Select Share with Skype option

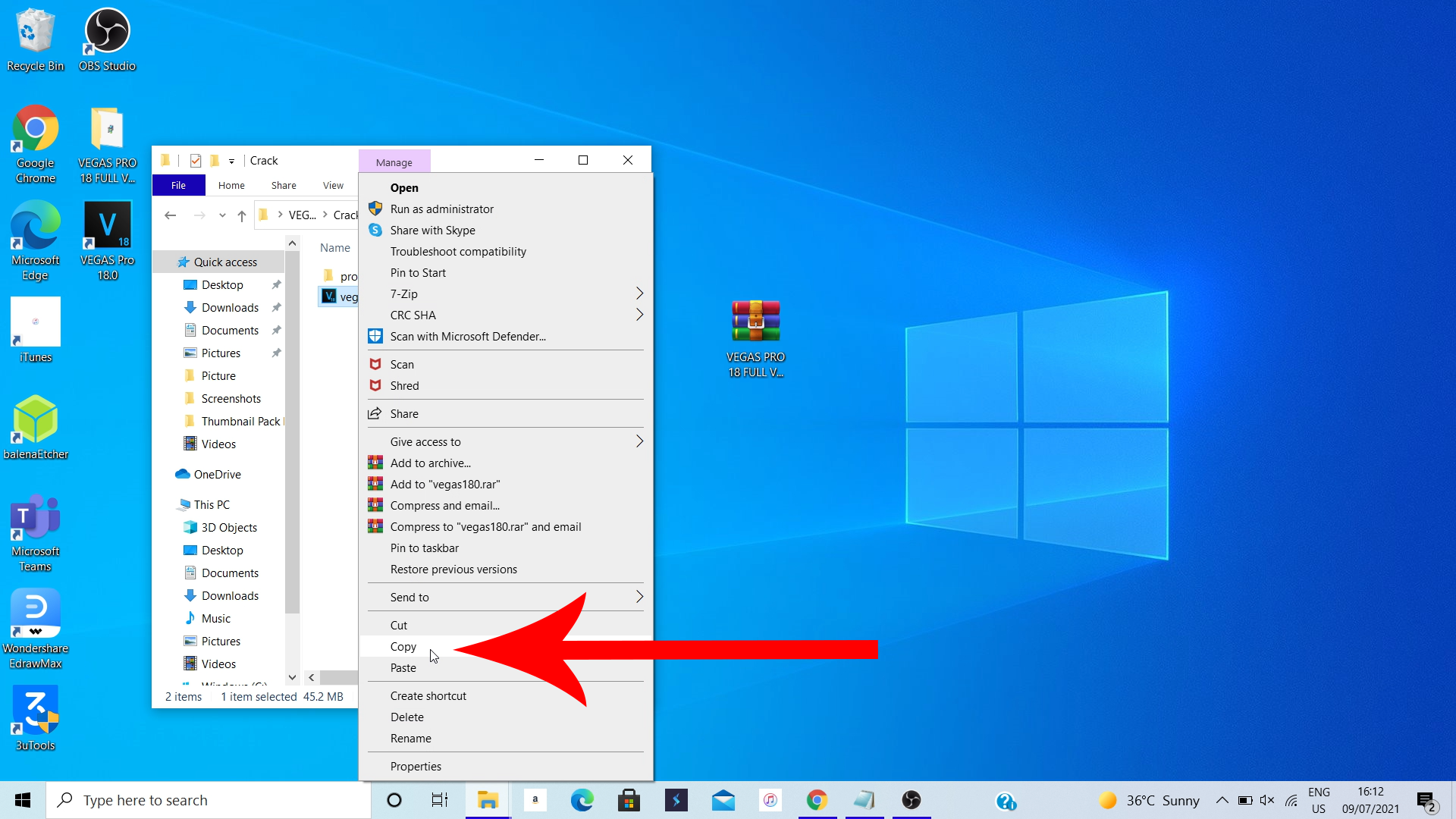click(x=506, y=230)
